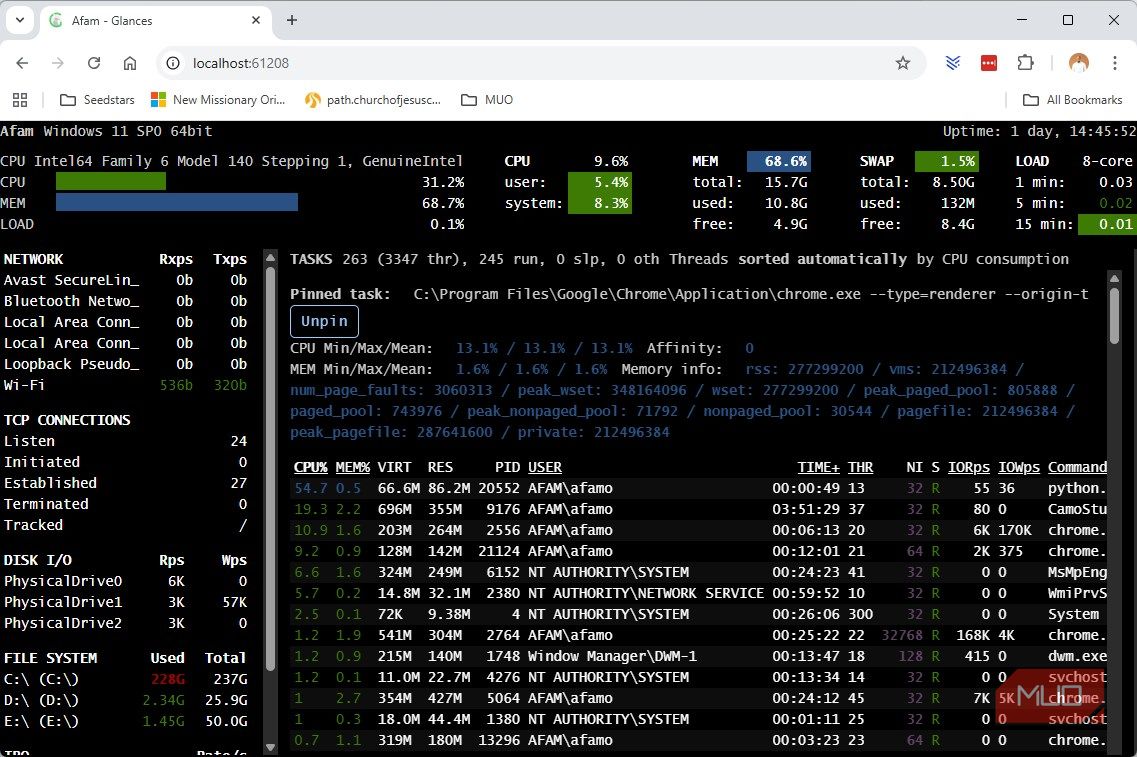Image resolution: width=1137 pixels, height=757 pixels.
Task: Click the Uptime text in header
Action: 1039,131
